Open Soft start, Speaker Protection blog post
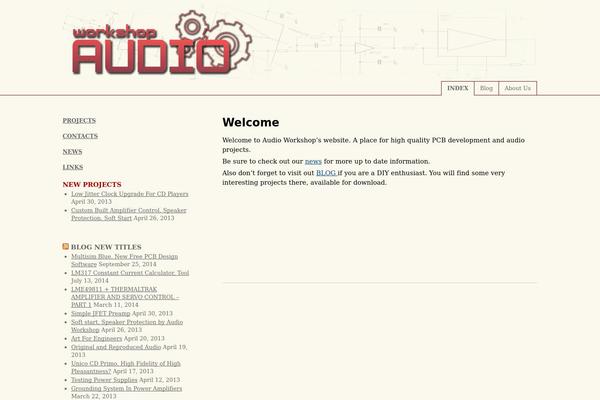The height and width of the screenshot is (400, 600). 127,326
